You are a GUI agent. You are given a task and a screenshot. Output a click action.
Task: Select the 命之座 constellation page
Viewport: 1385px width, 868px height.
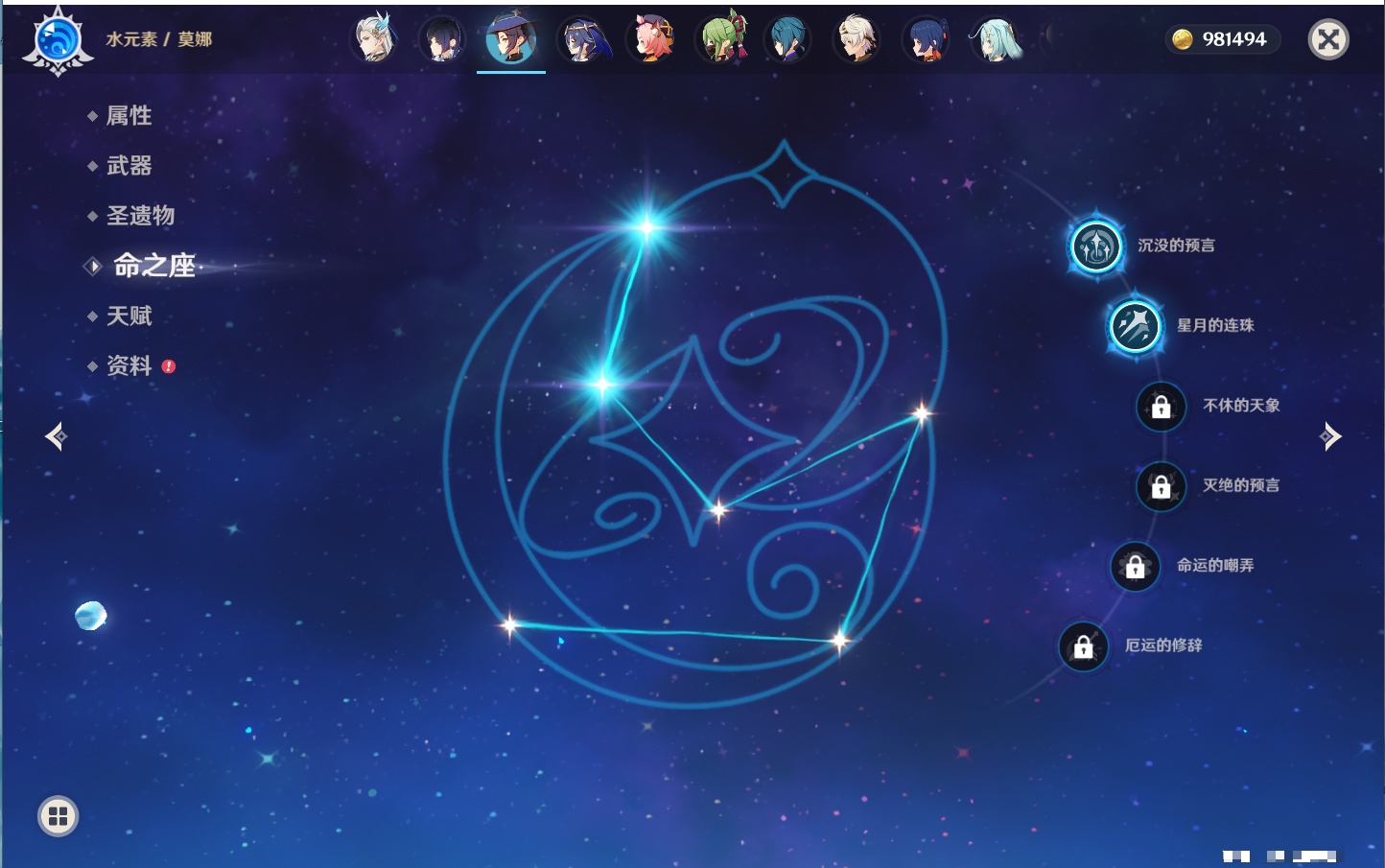pyautogui.click(x=153, y=266)
